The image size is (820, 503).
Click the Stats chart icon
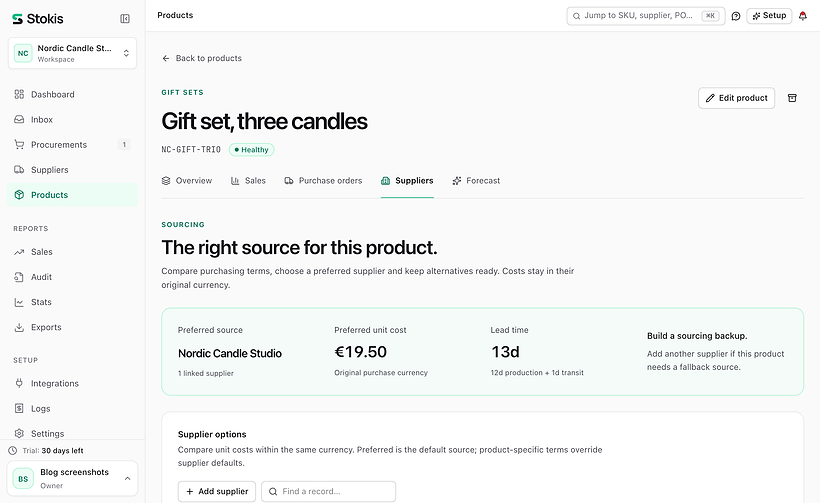[19, 302]
